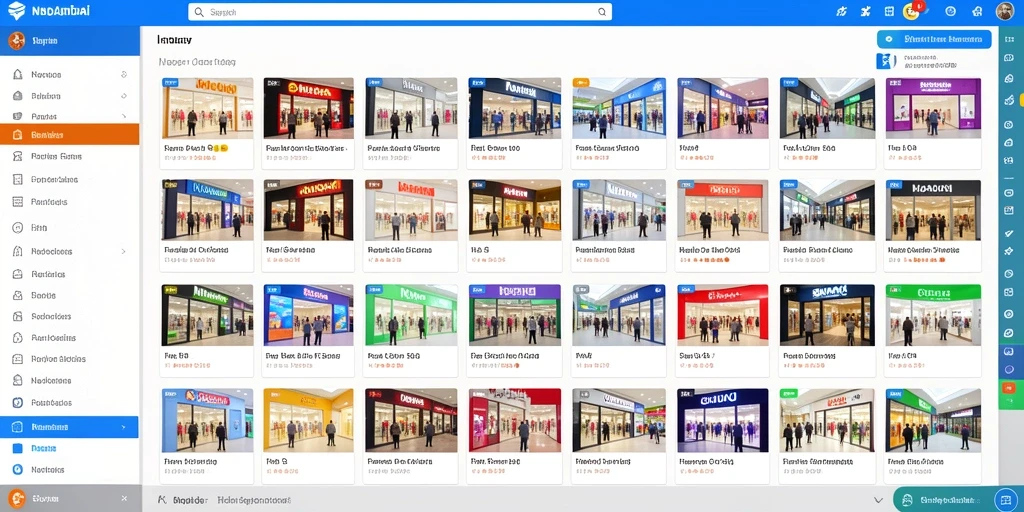
Task: Click the blue square icon at the bottom-right corner
Action: coord(1006,500)
